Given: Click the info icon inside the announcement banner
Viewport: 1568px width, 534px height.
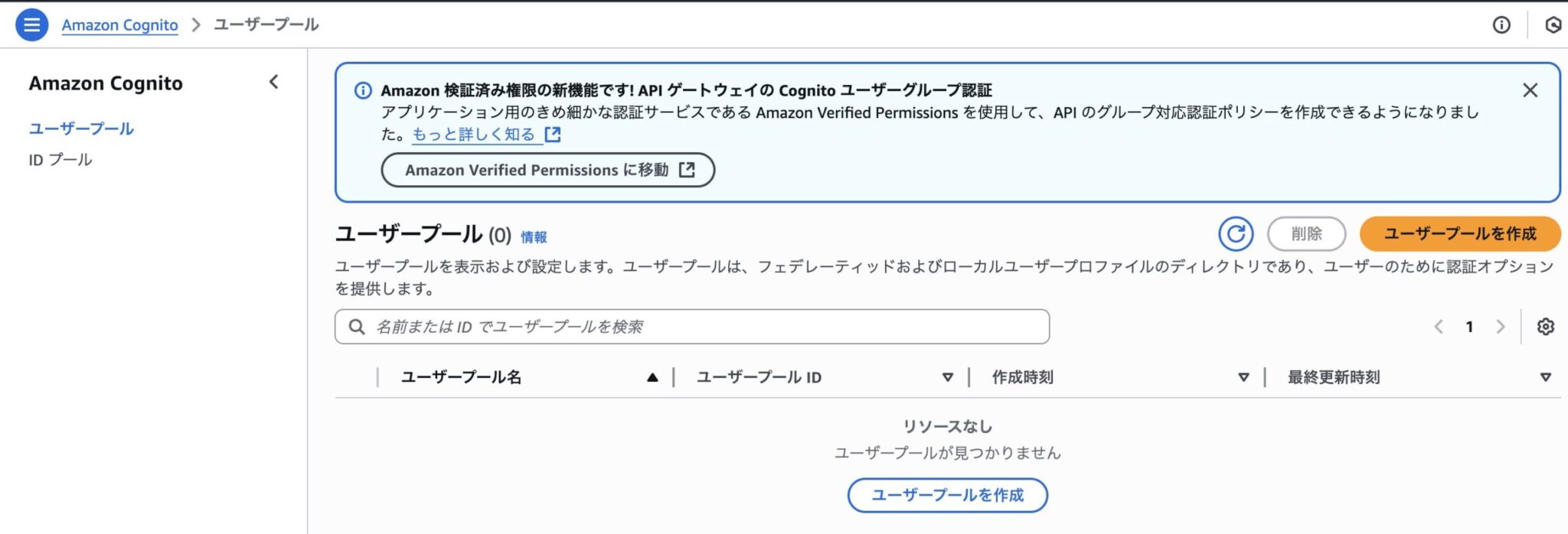Looking at the screenshot, I should (363, 90).
